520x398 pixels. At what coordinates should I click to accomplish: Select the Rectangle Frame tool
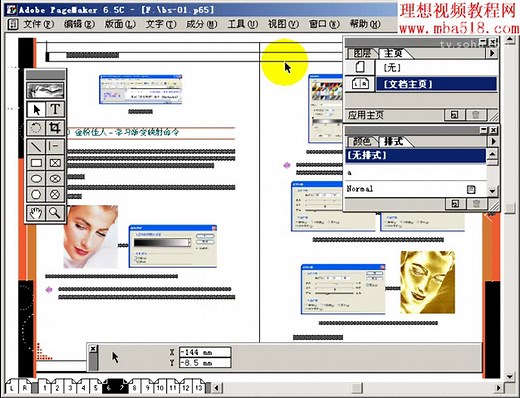[x=55, y=163]
